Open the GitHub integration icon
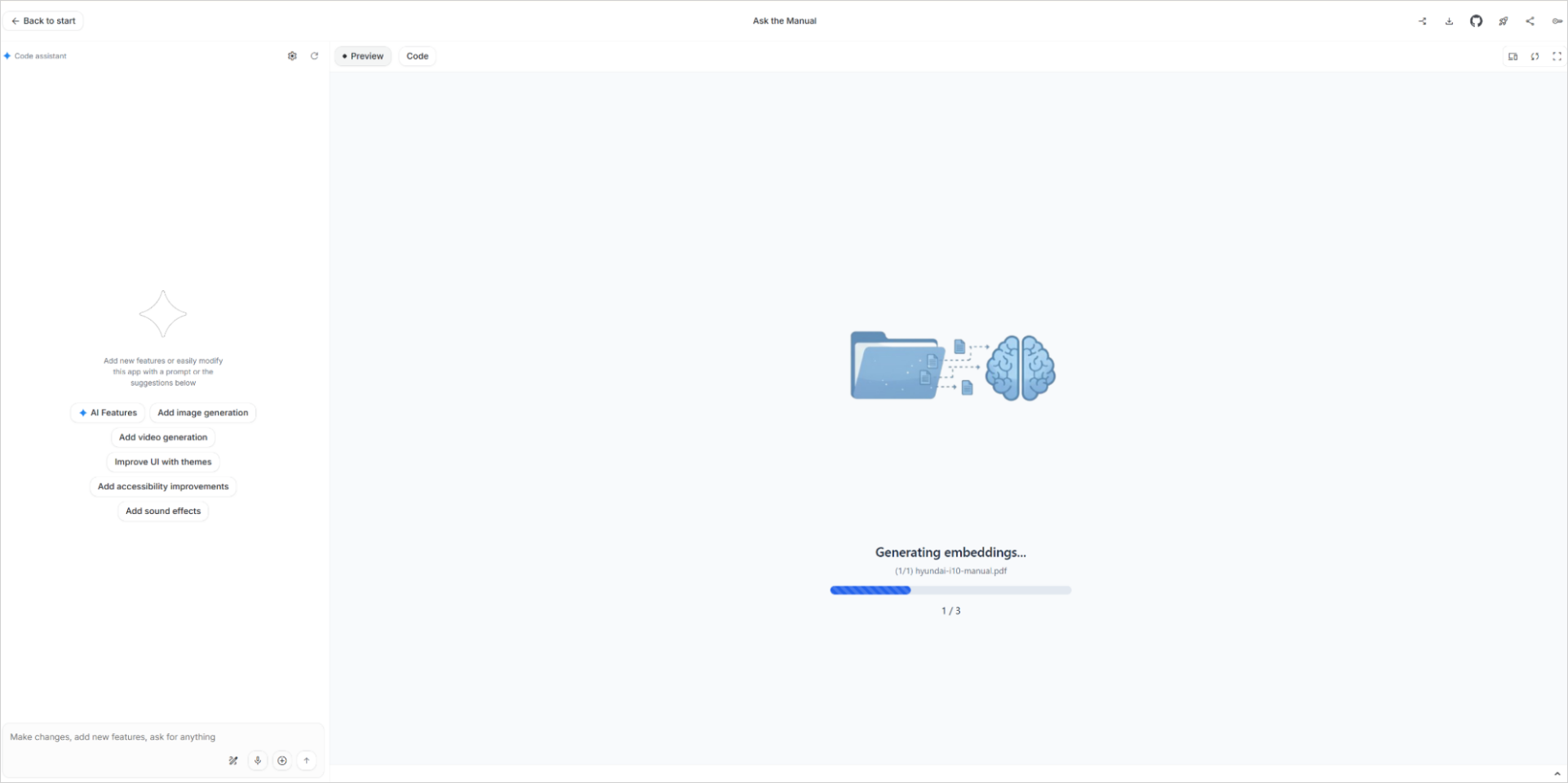1568x783 pixels. pyautogui.click(x=1476, y=21)
